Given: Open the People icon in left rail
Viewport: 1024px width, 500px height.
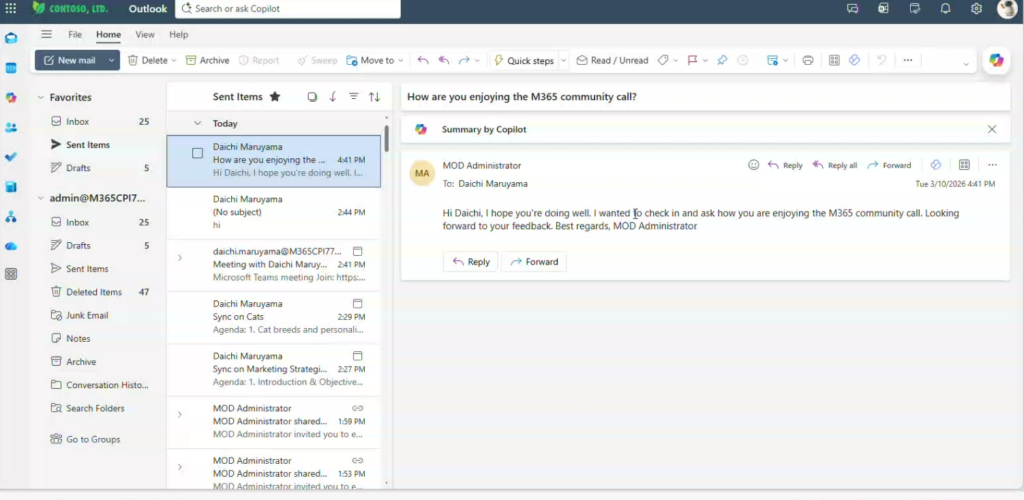Looking at the screenshot, I should pos(11,127).
